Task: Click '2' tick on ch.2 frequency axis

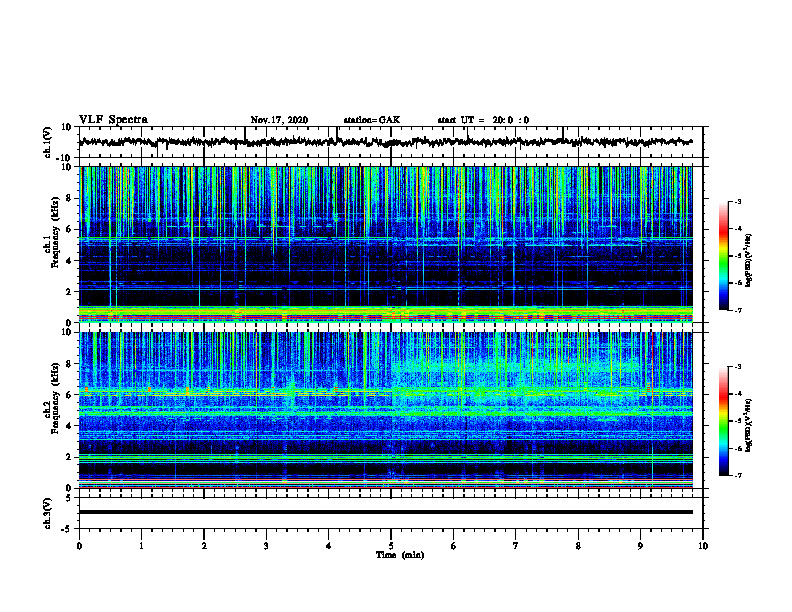Action: [70, 457]
